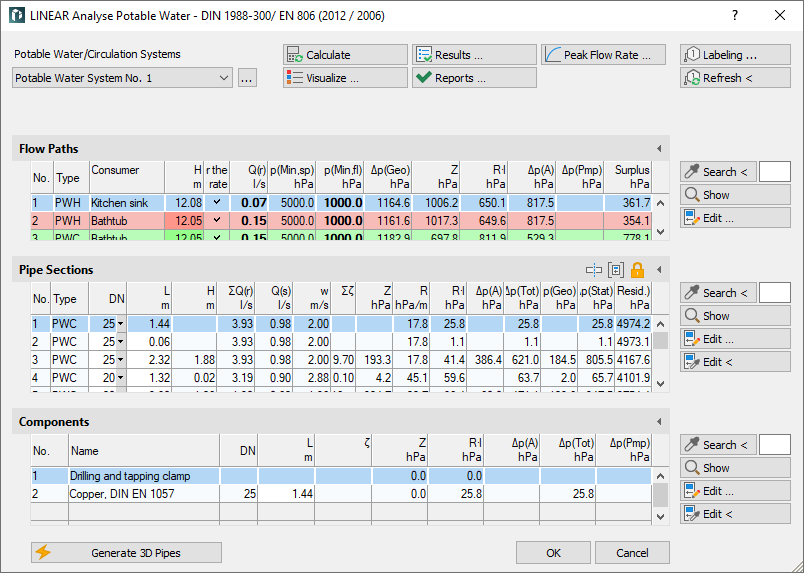
Task: Select the Kitchen sink flow path row
Action: [x=341, y=203]
